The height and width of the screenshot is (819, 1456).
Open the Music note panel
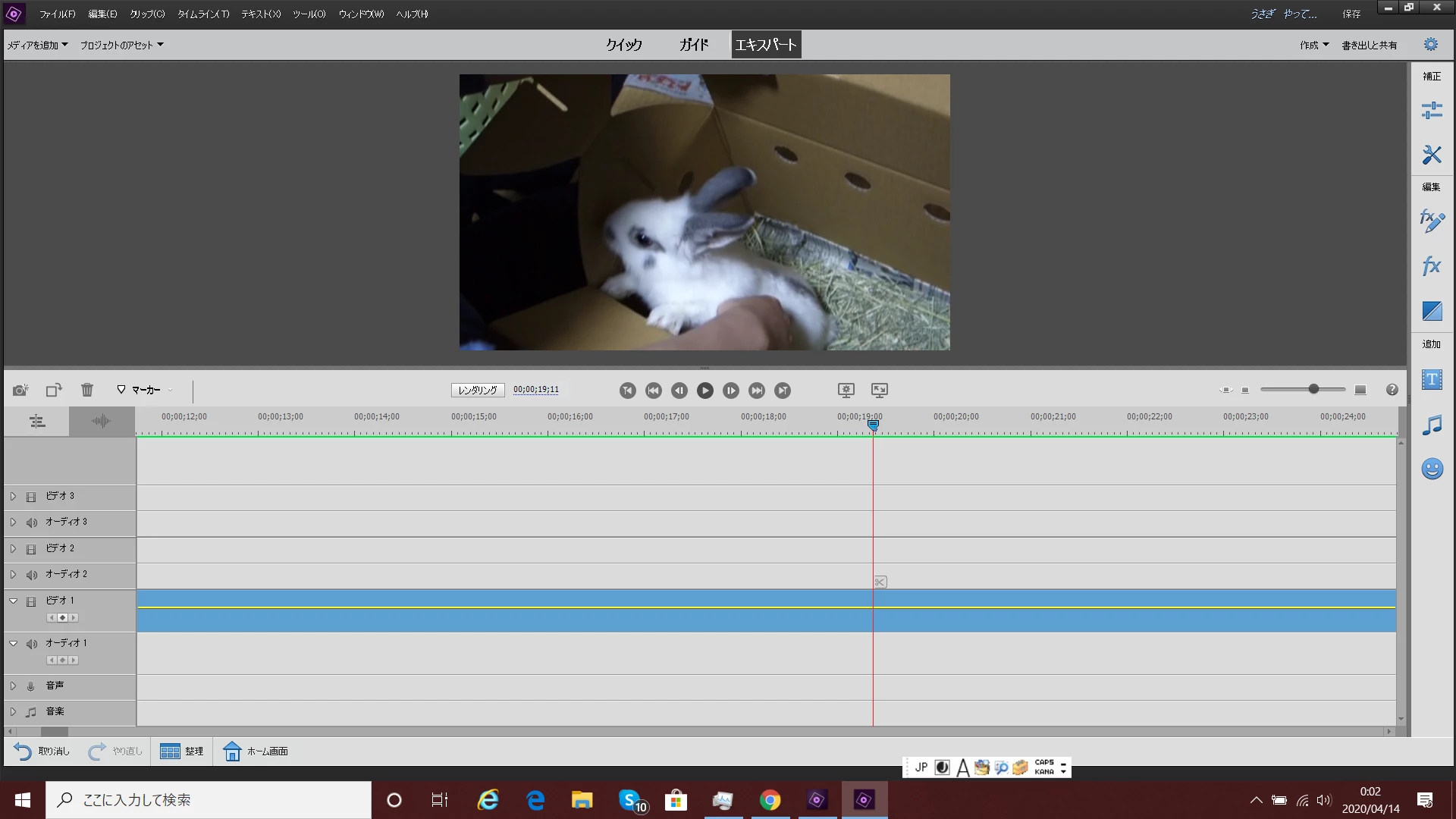(x=1432, y=425)
